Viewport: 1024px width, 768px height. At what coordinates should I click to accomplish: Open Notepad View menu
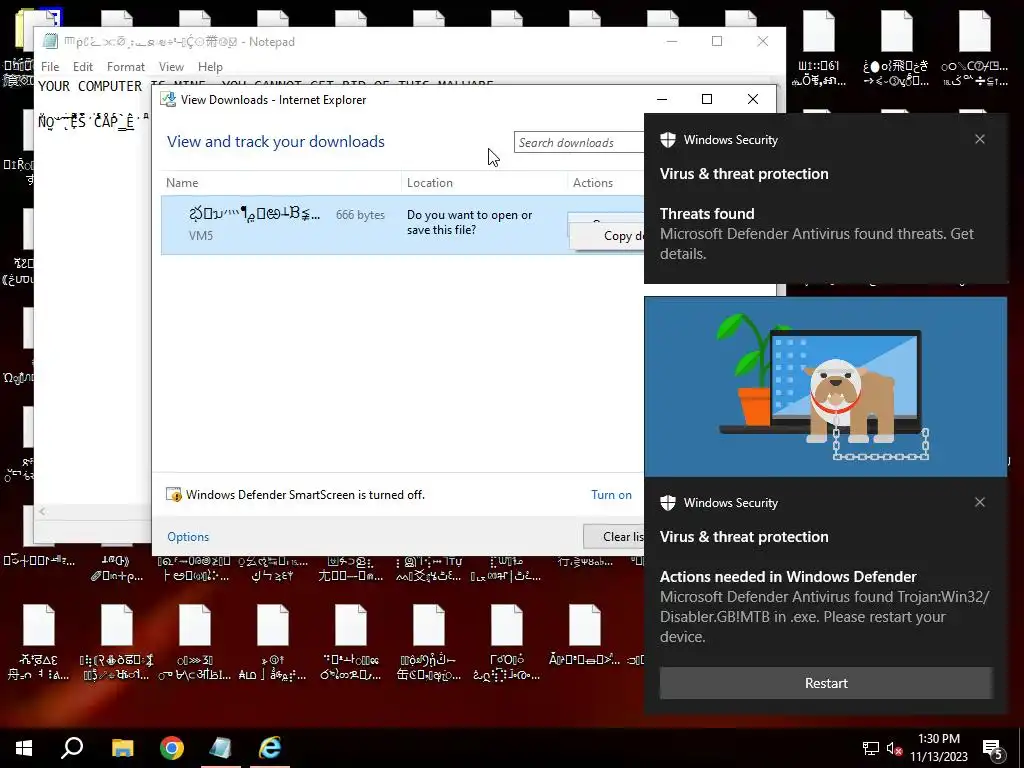pyautogui.click(x=171, y=67)
